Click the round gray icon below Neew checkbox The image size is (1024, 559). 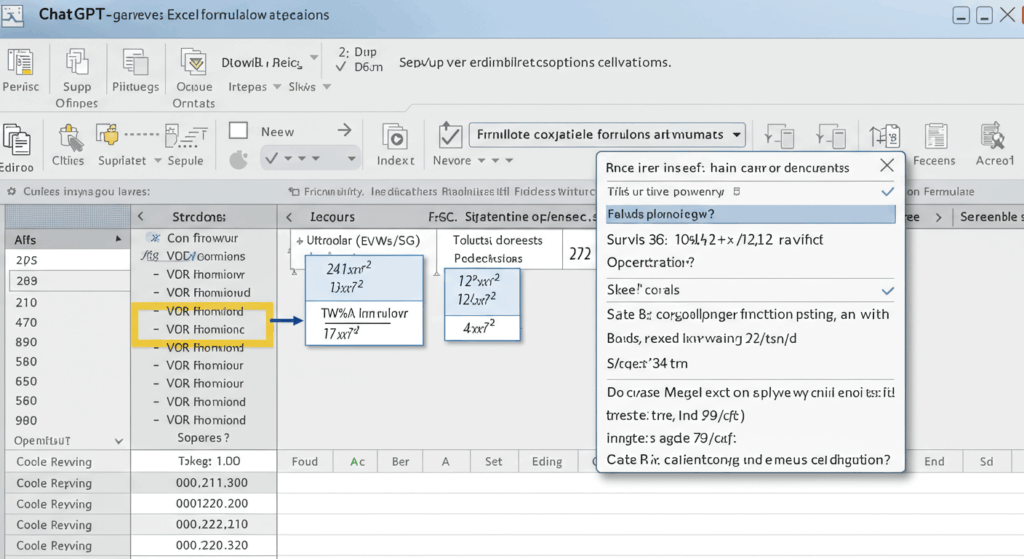point(239,159)
